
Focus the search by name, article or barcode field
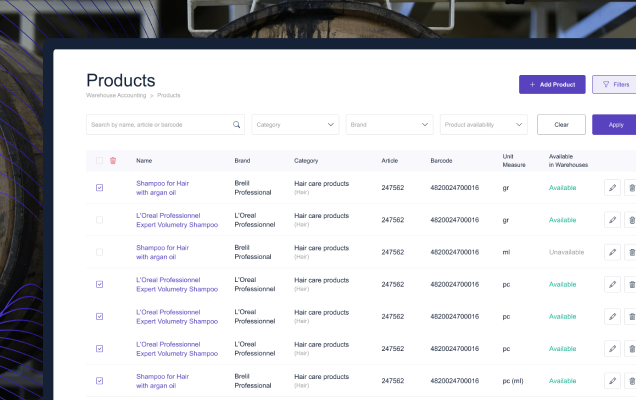coord(165,125)
